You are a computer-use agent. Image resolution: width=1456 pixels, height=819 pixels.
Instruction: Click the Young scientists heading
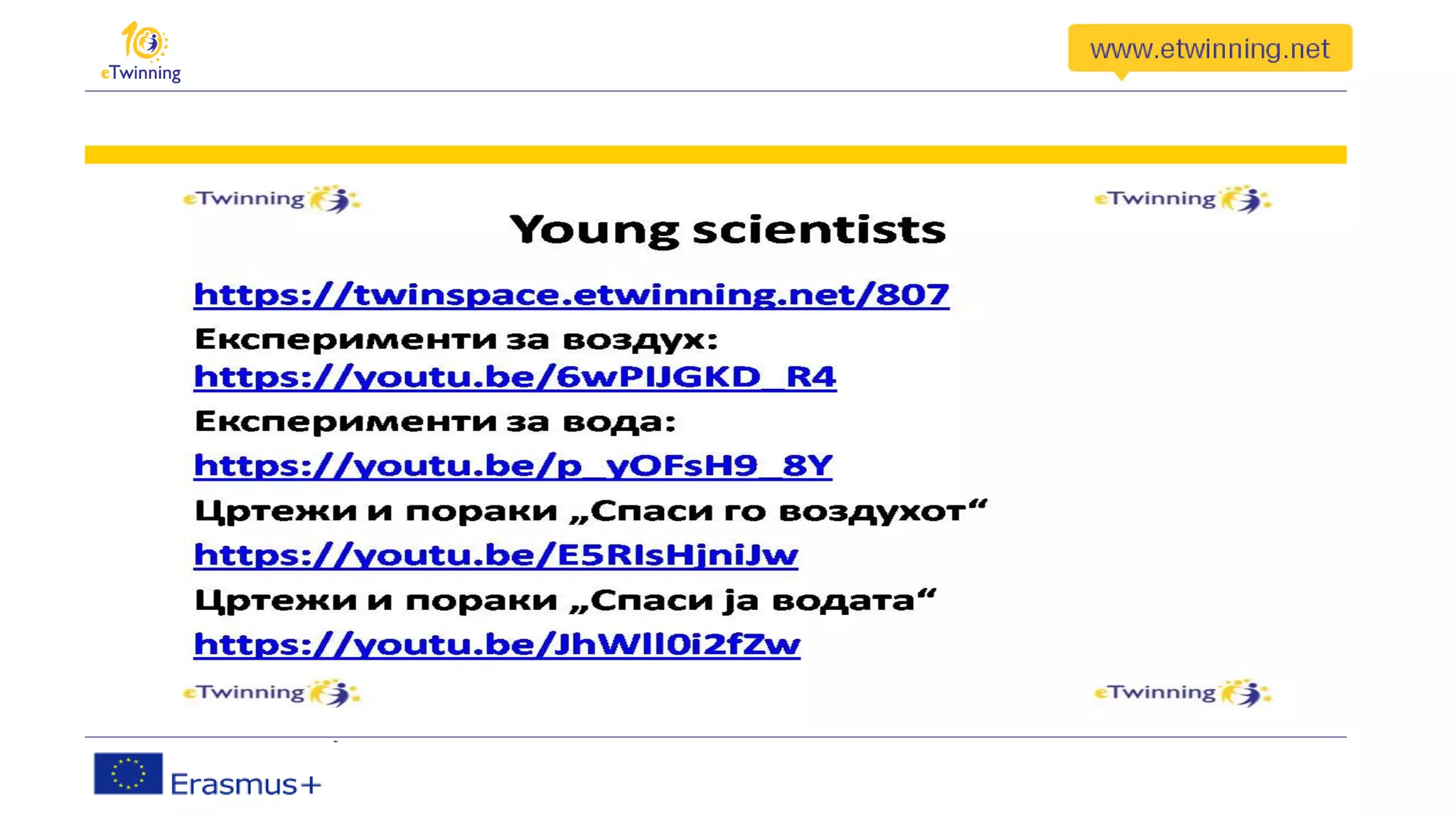[x=727, y=230]
